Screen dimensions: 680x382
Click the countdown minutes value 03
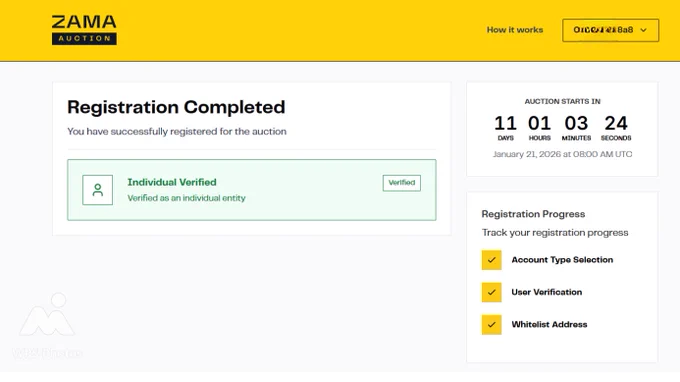coord(576,124)
